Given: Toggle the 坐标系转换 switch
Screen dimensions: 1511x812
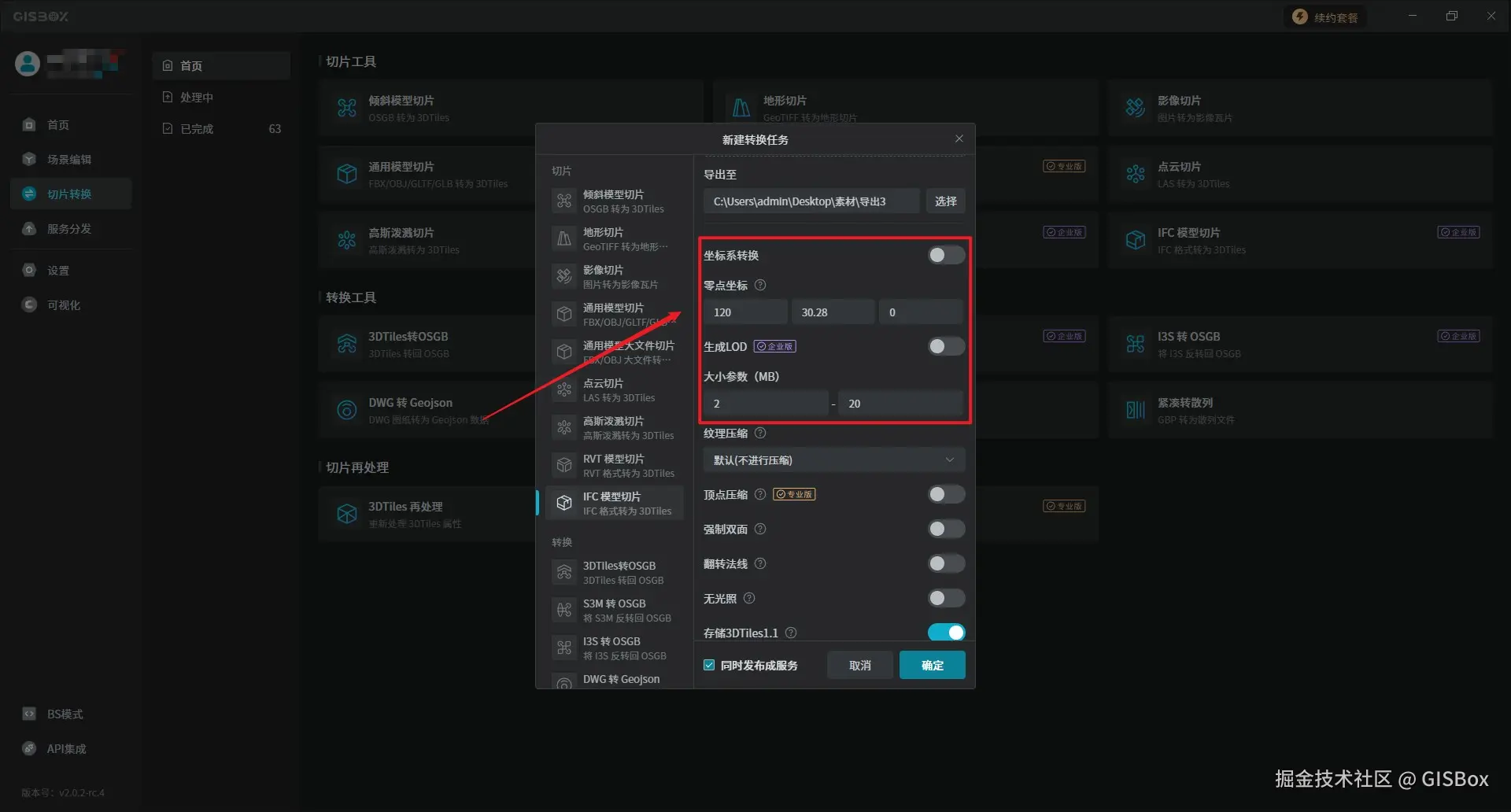Looking at the screenshot, I should pos(946,255).
